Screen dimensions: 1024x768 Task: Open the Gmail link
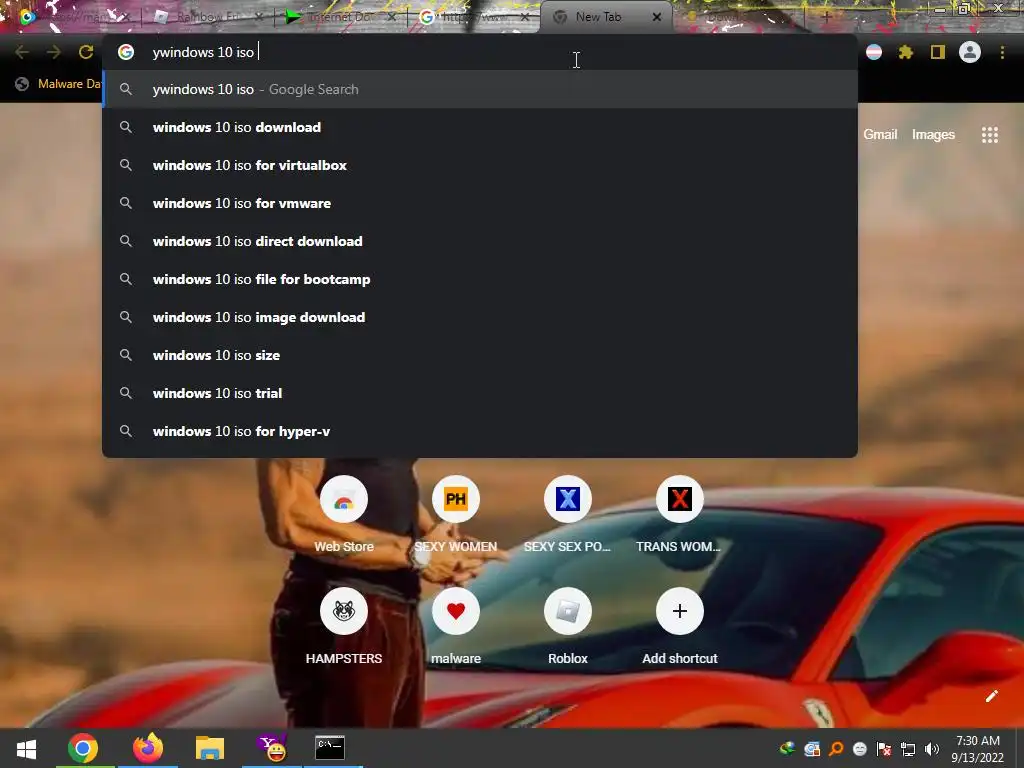880,135
